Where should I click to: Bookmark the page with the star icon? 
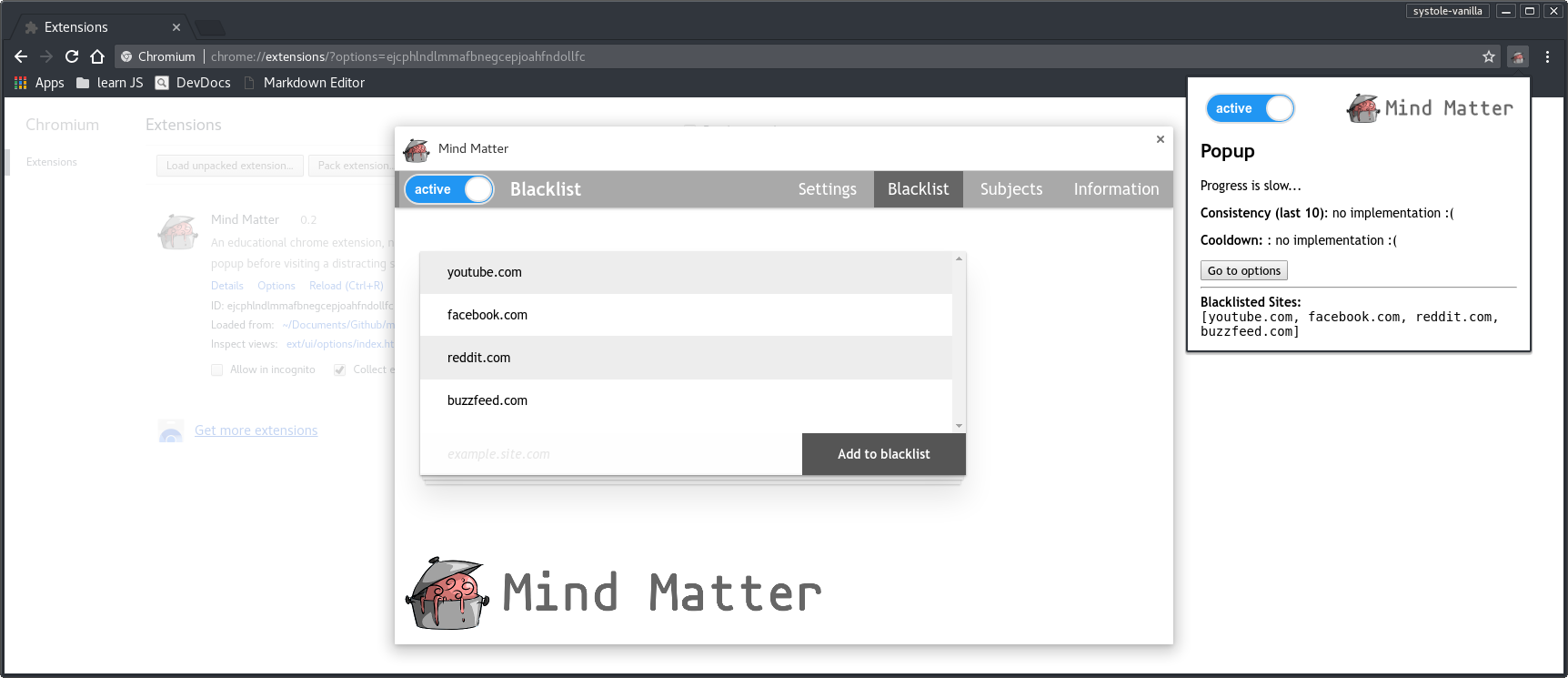coord(1489,56)
